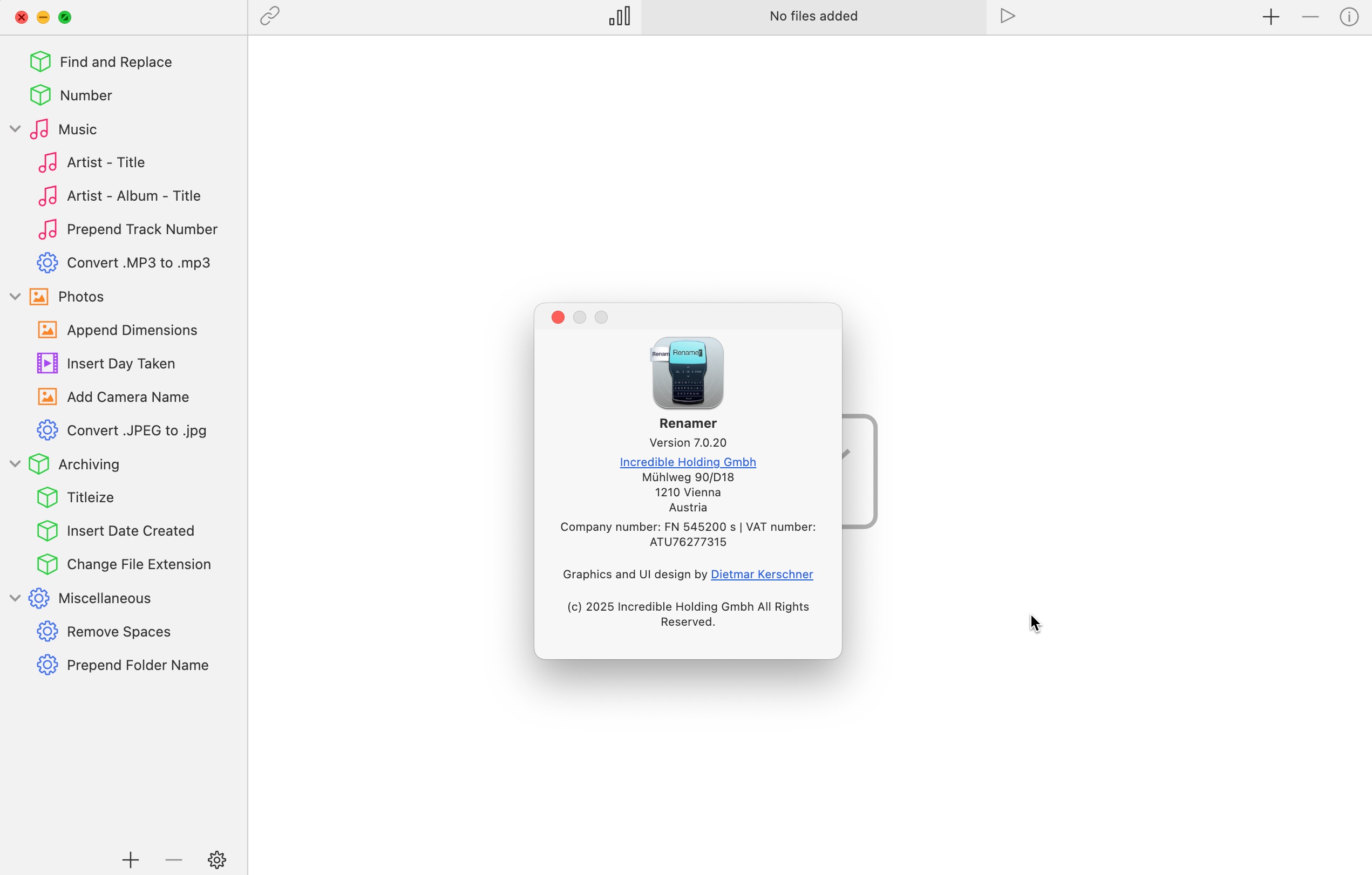This screenshot has height=875, width=1372.
Task: Click the top-right minus remove icon
Action: (x=1310, y=17)
